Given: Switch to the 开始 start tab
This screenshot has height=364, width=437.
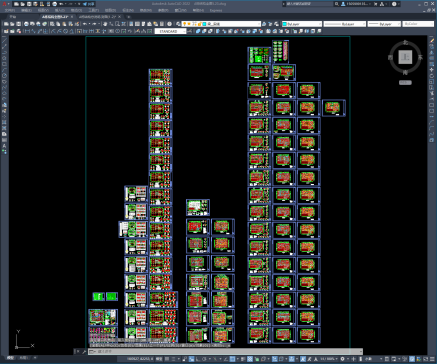Looking at the screenshot, I should 13,17.
